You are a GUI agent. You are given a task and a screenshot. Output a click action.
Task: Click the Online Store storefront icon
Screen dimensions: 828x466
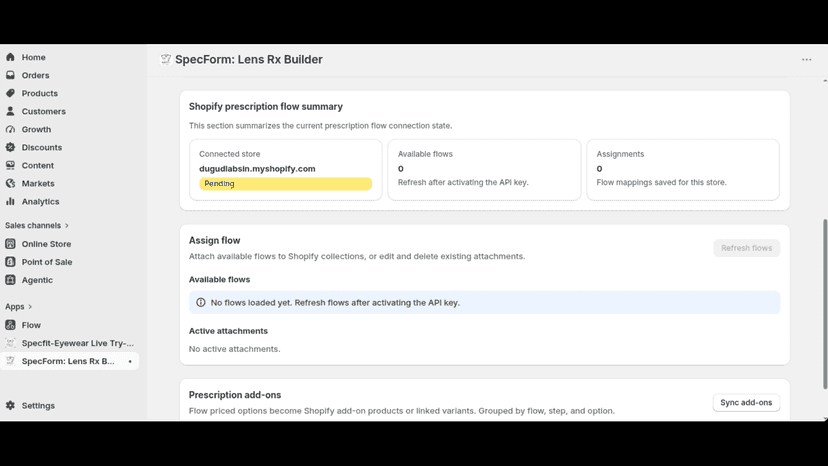10,244
